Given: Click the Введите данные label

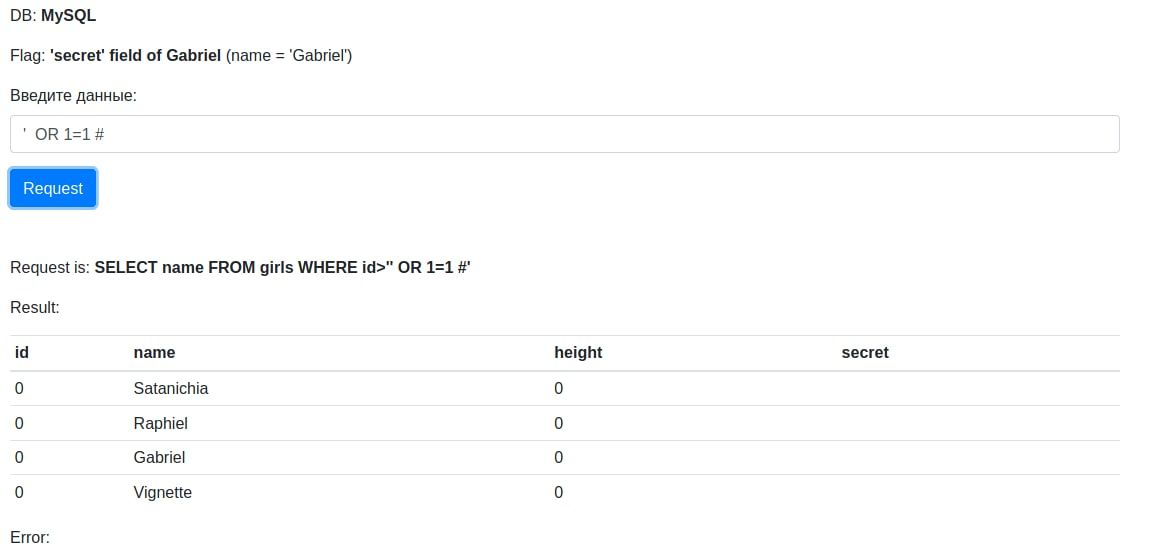Looking at the screenshot, I should (x=74, y=96).
